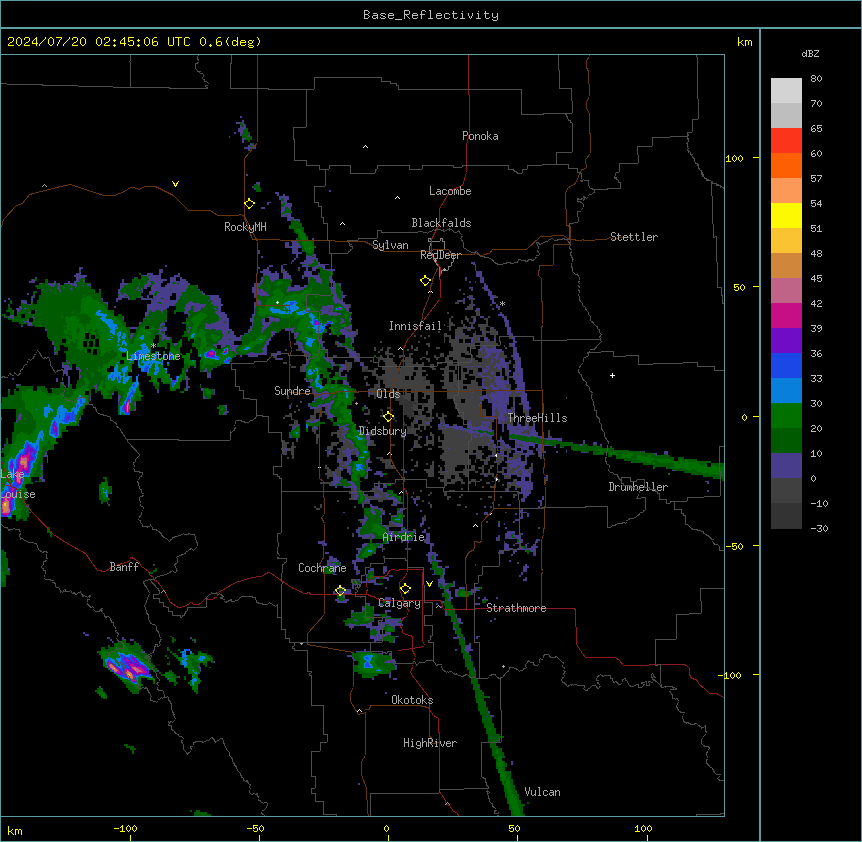The height and width of the screenshot is (842, 862).
Task: Click the Calgary label
Action: (x=400, y=603)
